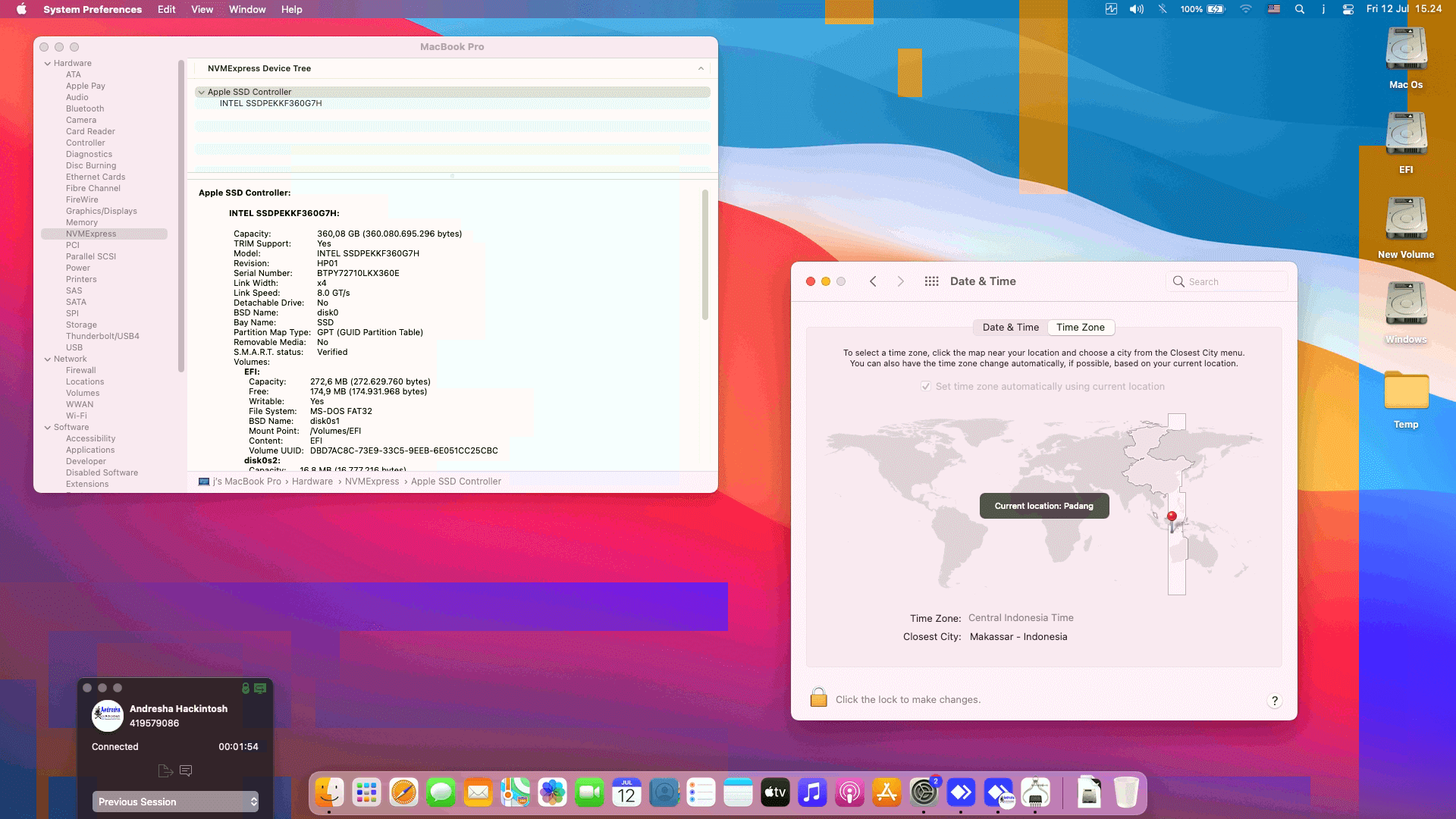This screenshot has width=1456, height=819.
Task: Open the System Information chip icon in the Dock
Action: [x=1035, y=793]
